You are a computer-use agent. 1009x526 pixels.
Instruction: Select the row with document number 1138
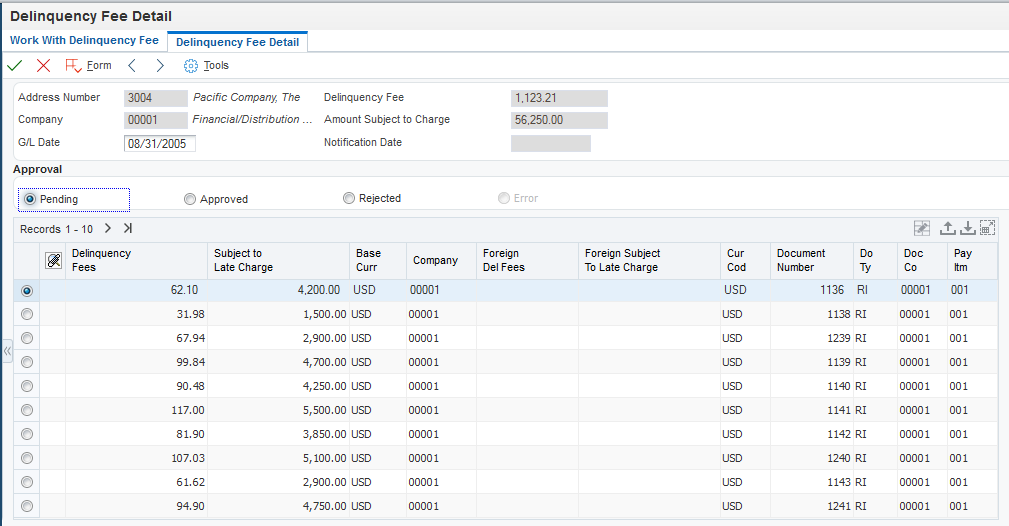[27, 314]
